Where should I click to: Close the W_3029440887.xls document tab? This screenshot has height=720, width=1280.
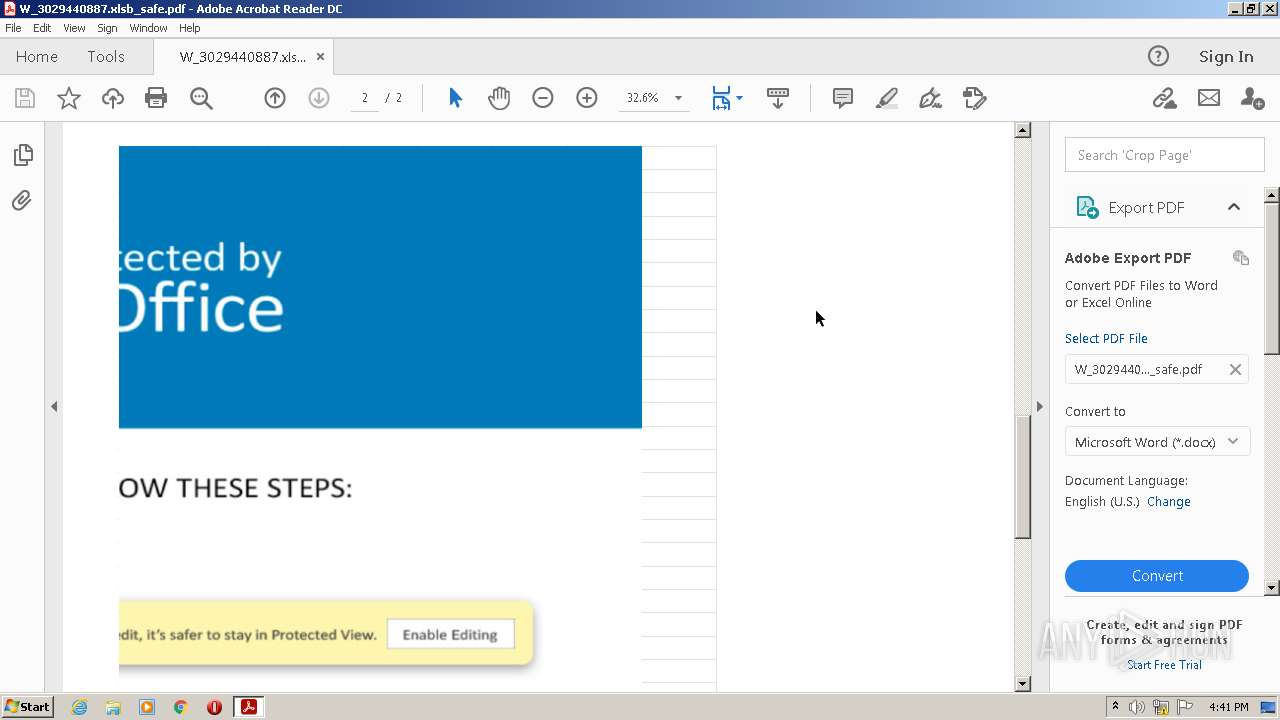pyautogui.click(x=320, y=57)
